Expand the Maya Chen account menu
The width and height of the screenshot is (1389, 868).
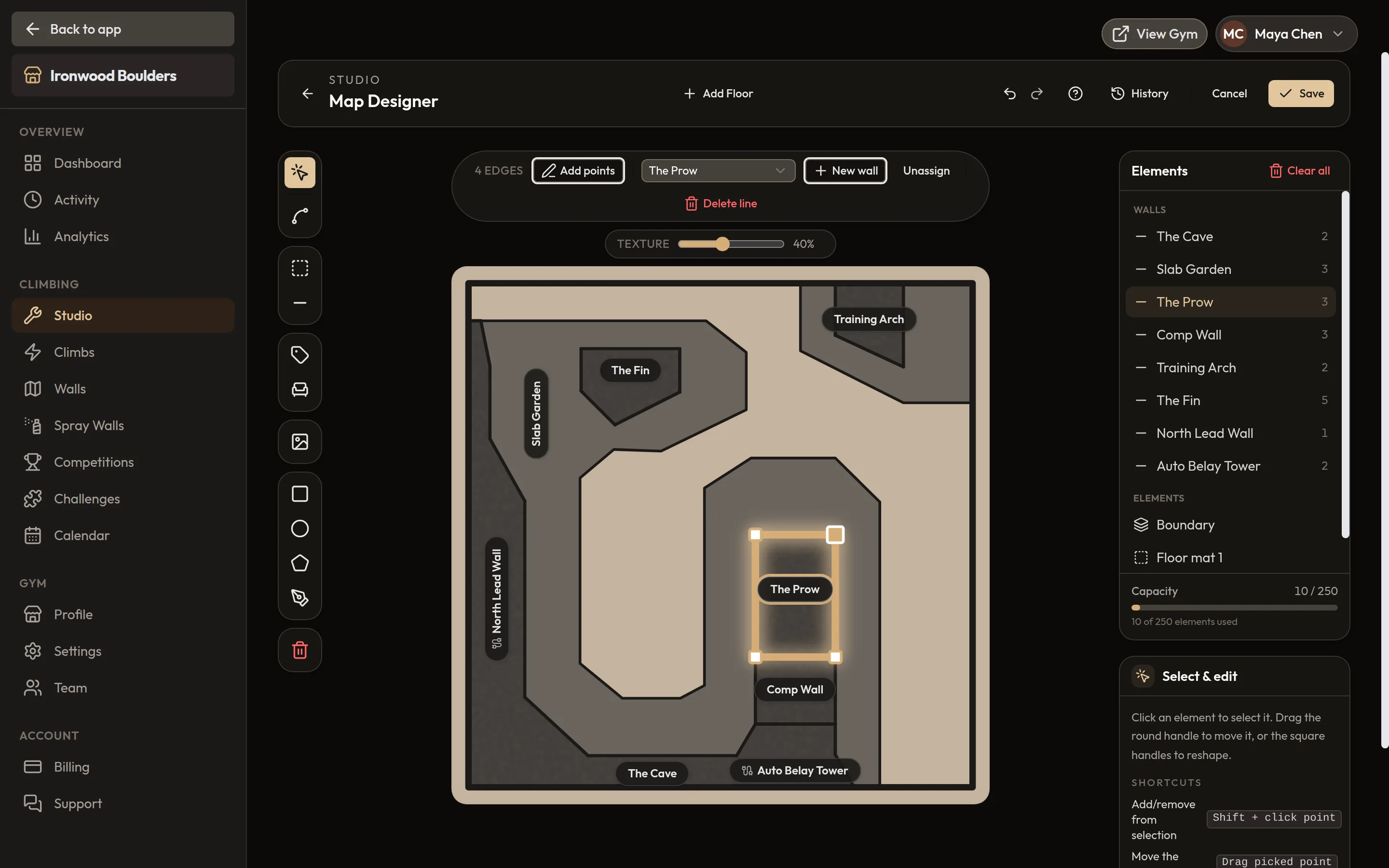[x=1286, y=34]
